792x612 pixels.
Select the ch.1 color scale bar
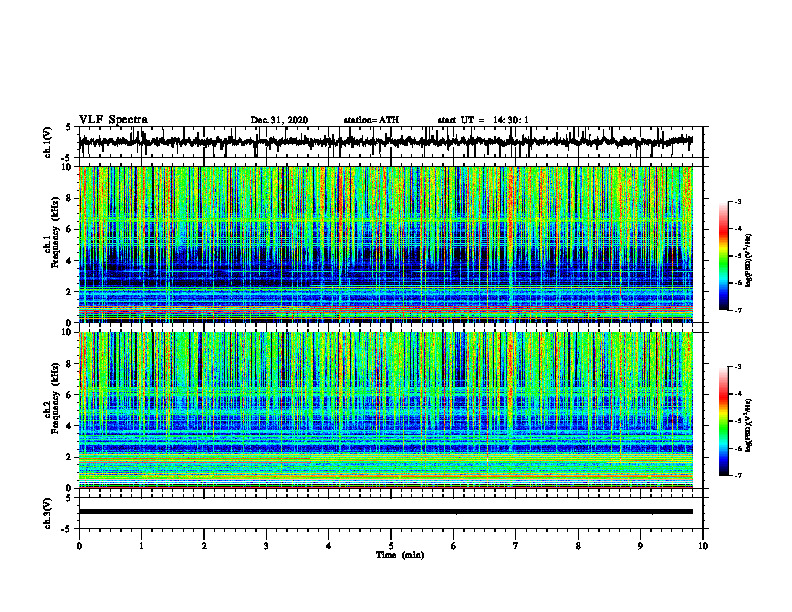tap(723, 256)
